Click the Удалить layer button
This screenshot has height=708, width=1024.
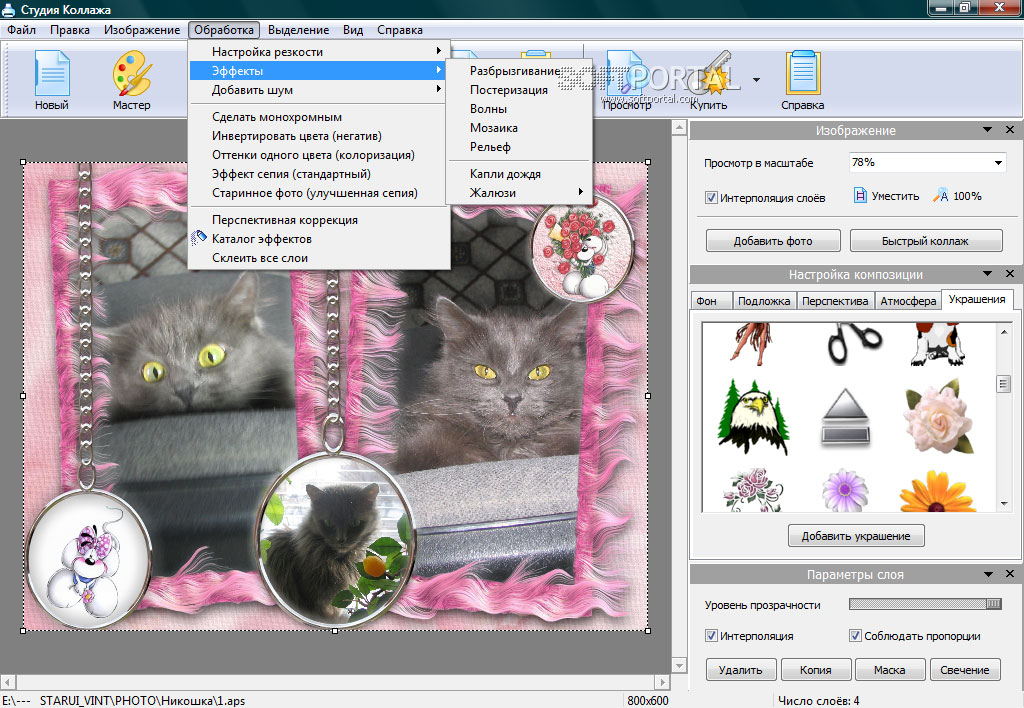pos(741,669)
